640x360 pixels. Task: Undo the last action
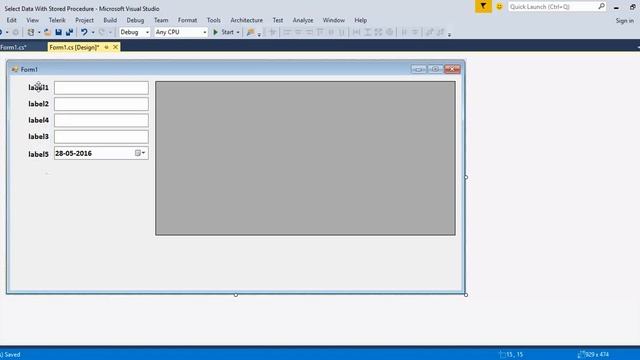pos(84,32)
